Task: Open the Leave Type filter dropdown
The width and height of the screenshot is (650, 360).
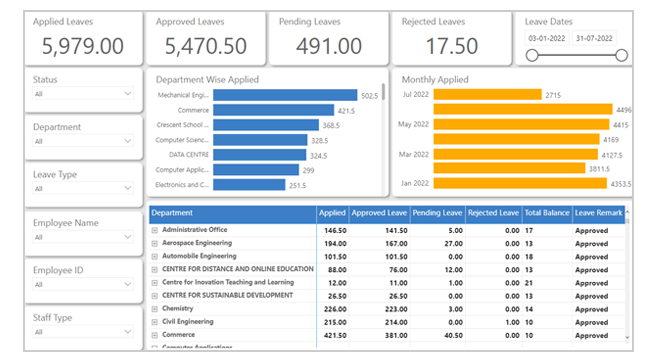Action: click(x=82, y=188)
